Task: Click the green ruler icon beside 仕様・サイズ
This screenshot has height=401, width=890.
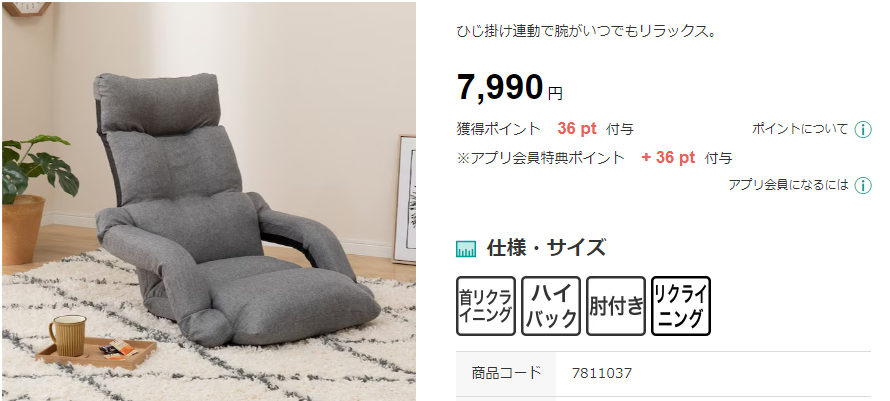Action: tap(466, 249)
